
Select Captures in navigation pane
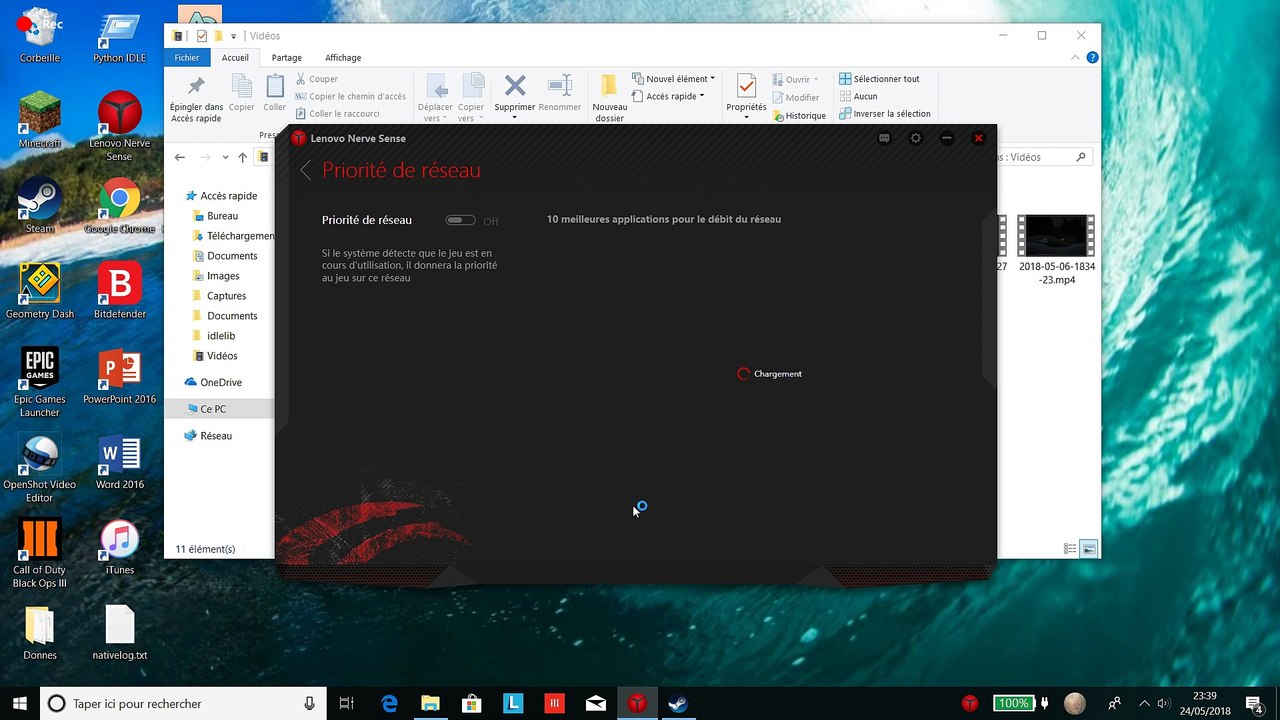point(219,296)
